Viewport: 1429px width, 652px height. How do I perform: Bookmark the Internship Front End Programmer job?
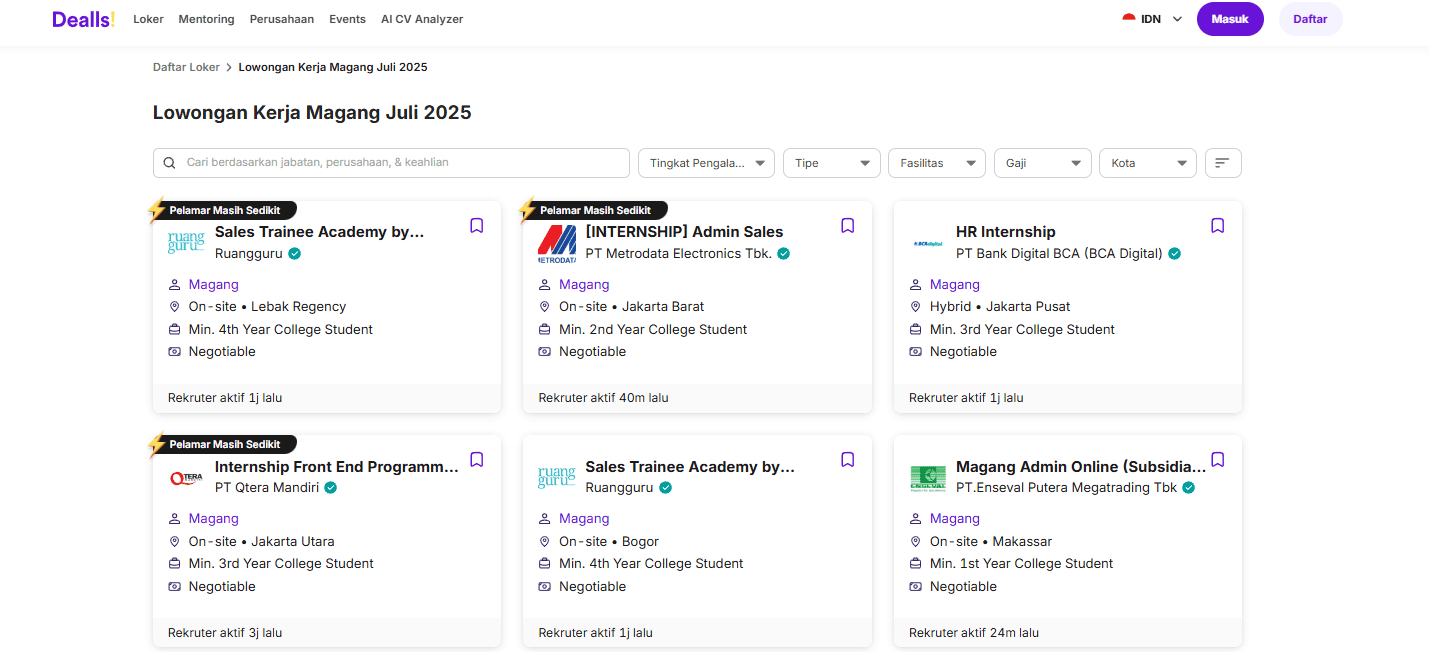477,460
